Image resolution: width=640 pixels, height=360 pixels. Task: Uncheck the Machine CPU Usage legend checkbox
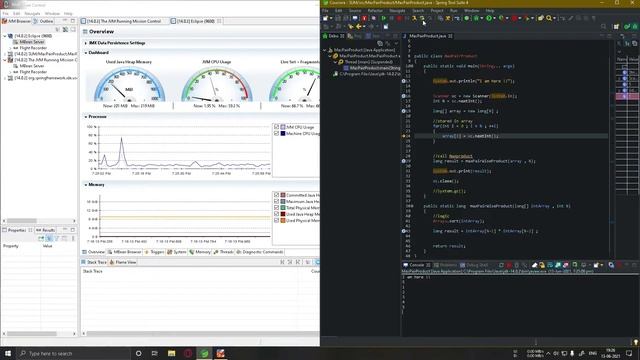(x=276, y=133)
